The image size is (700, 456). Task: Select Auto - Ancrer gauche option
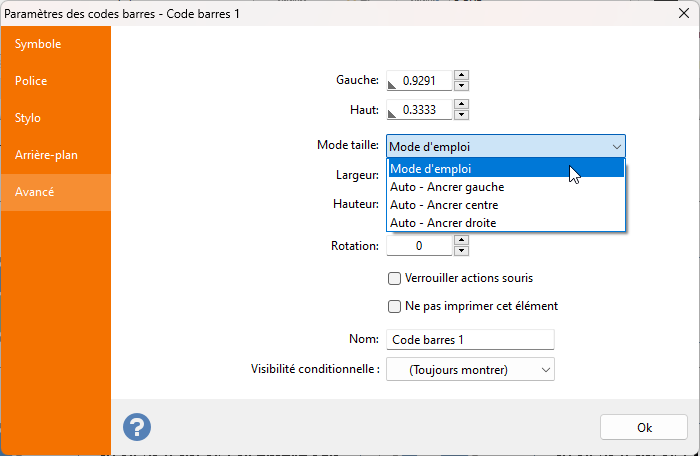click(x=447, y=187)
